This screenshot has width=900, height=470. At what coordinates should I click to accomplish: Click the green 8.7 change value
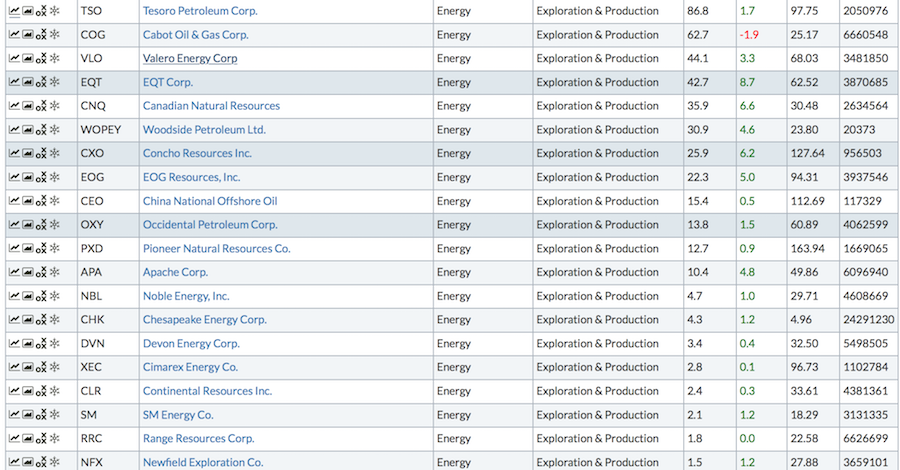[x=747, y=82]
